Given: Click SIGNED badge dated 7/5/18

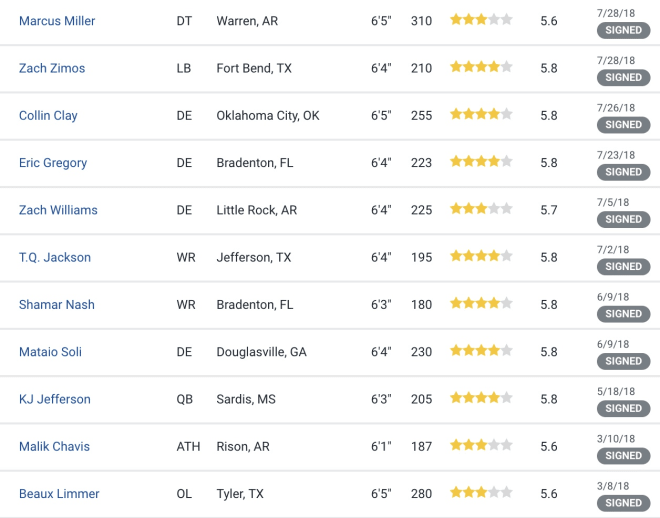Looking at the screenshot, I should (x=623, y=219).
